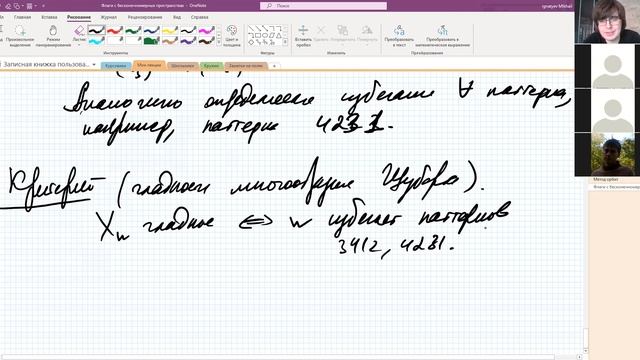Image resolution: width=640 pixels, height=360 pixels.
Task: Open the Справка ribbon tab
Action: [x=200, y=17]
